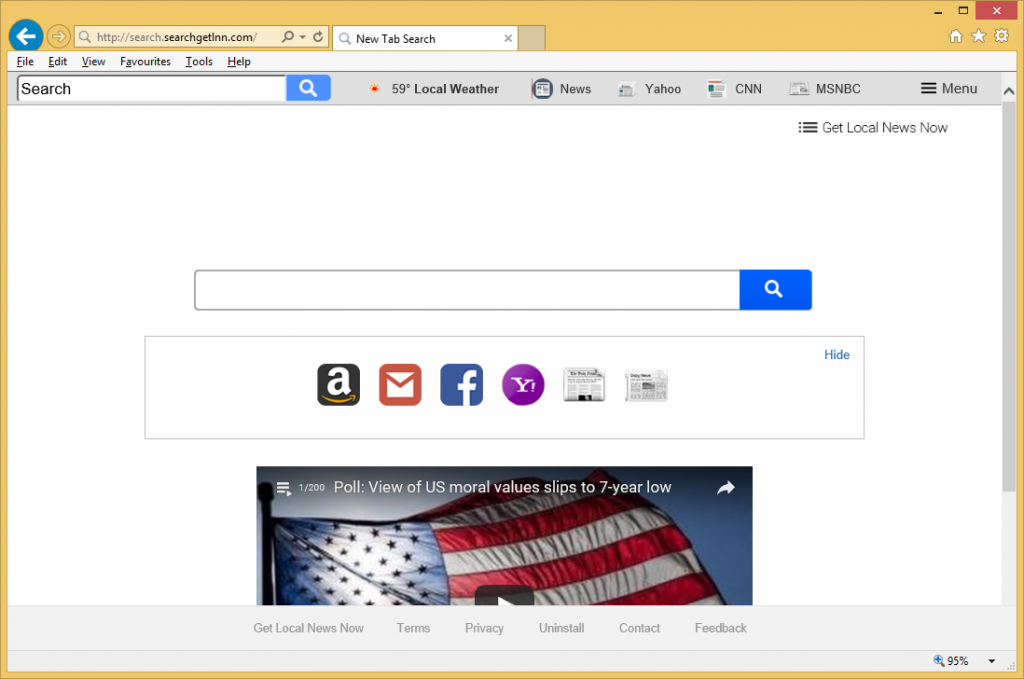Screen dimensions: 1024x679
Task: Click the main center search field
Action: pos(467,290)
